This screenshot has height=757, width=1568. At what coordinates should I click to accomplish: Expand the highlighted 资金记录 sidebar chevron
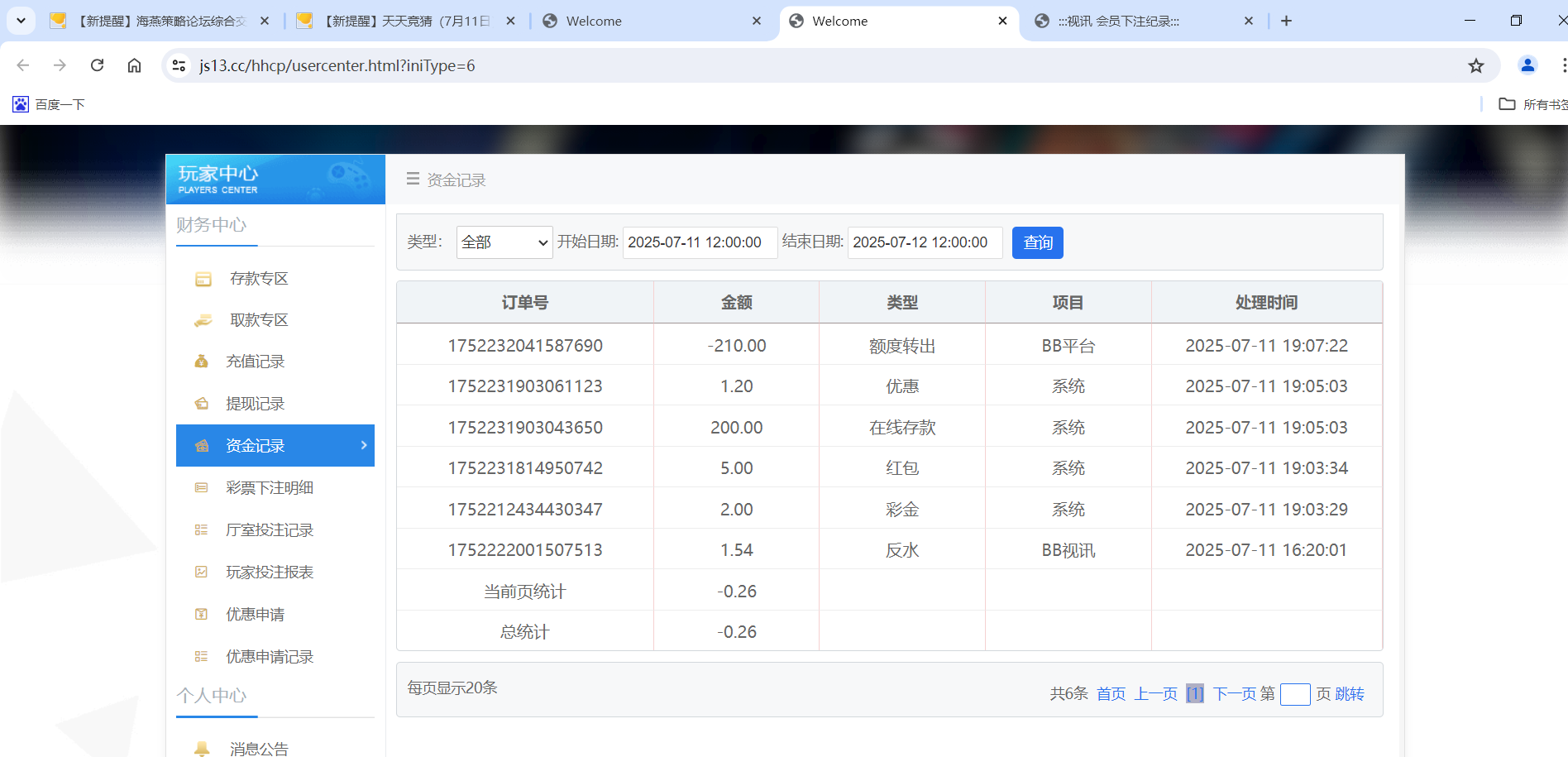point(362,445)
